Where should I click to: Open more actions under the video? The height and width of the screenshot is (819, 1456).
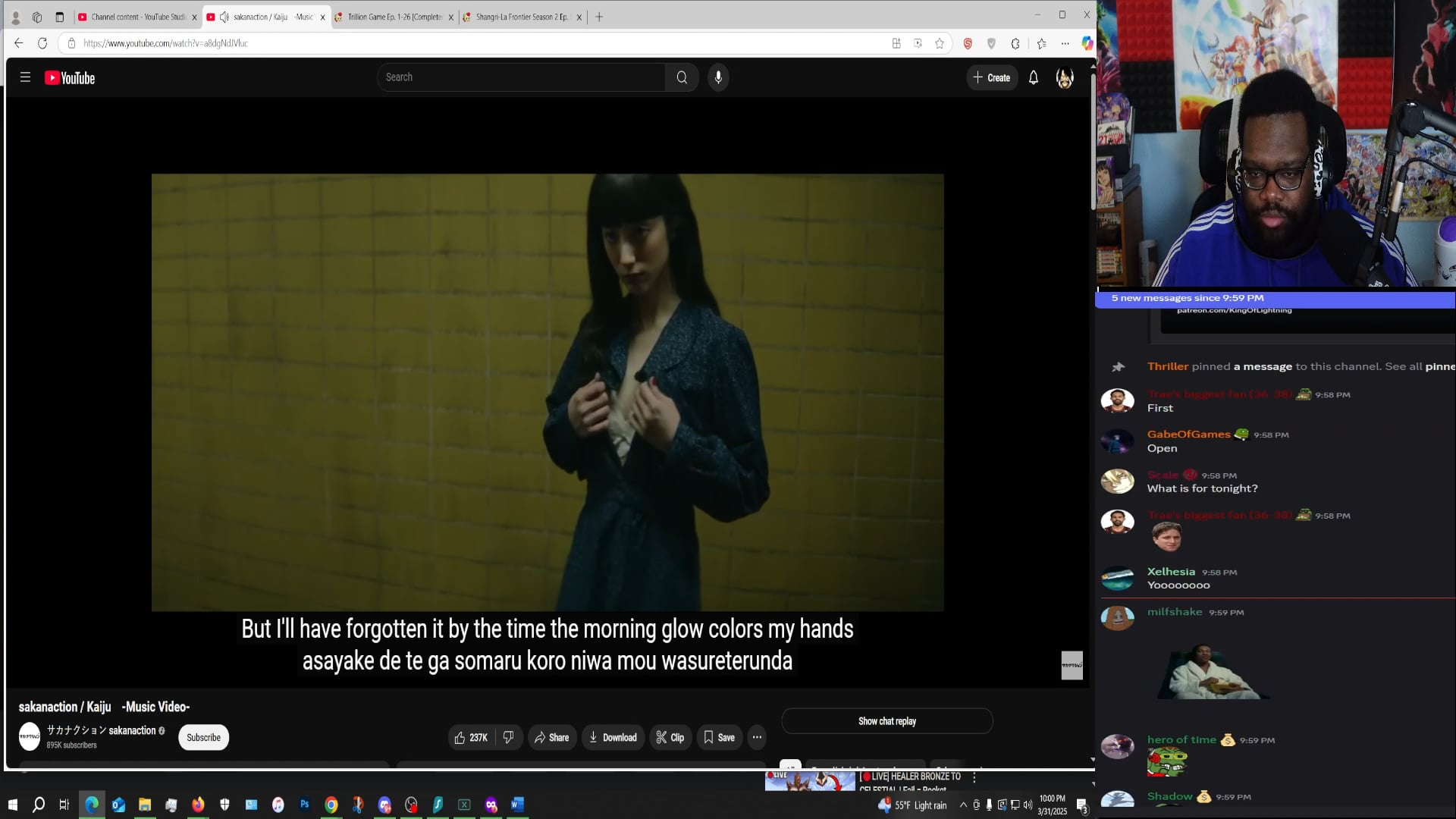(x=757, y=737)
